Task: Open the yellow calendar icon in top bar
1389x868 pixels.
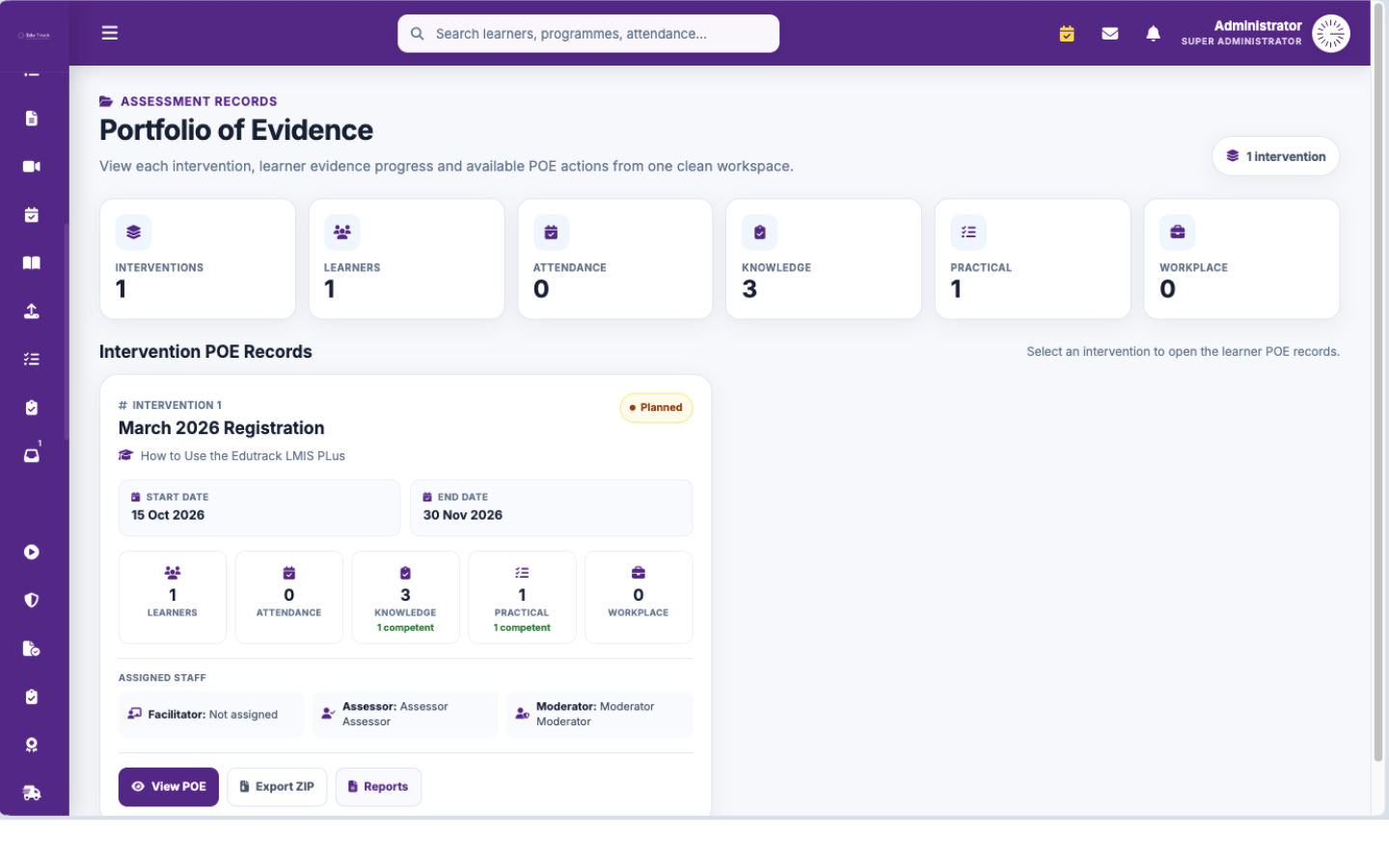Action: (1067, 34)
